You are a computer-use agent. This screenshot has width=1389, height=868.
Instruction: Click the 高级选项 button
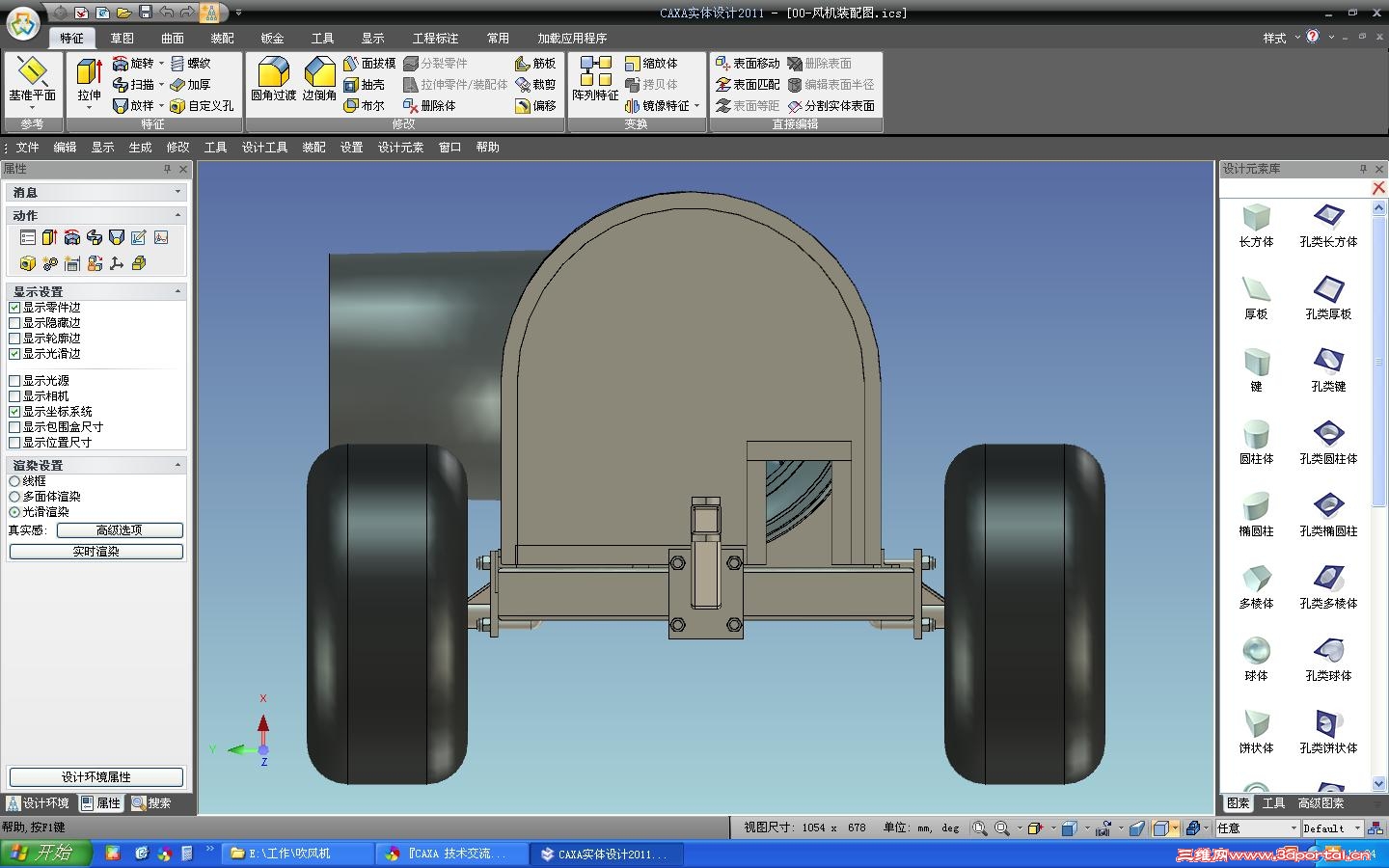pyautogui.click(x=120, y=530)
